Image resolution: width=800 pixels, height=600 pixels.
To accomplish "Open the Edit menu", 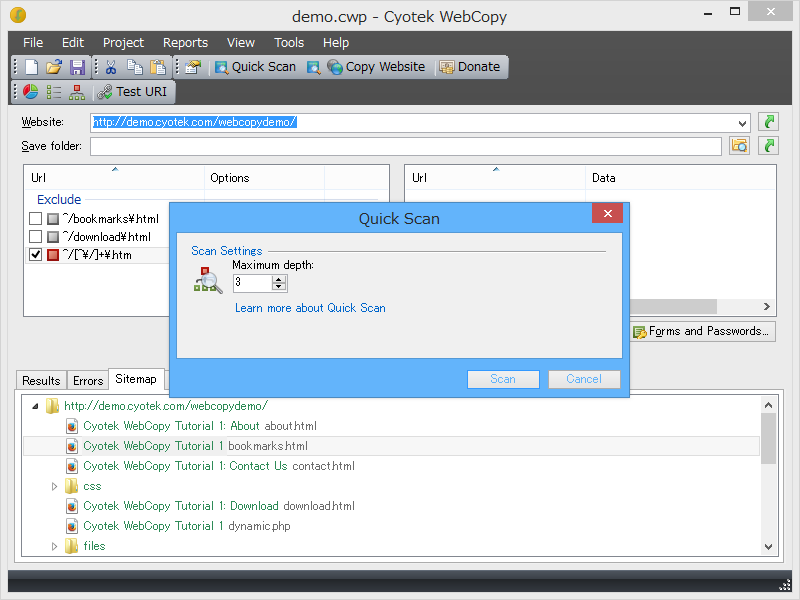I will point(73,43).
